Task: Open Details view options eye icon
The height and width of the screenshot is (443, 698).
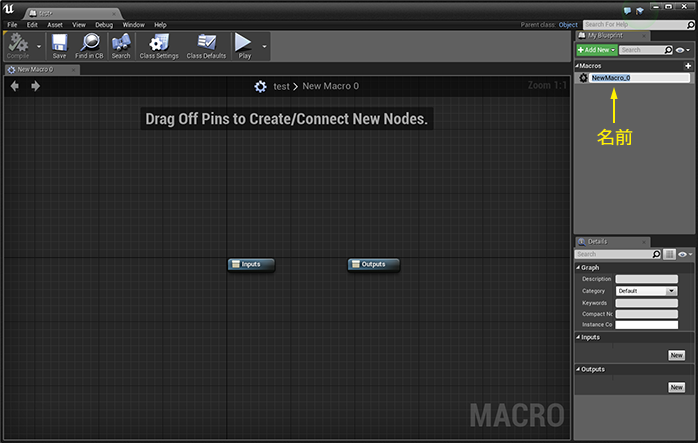Action: [684, 254]
